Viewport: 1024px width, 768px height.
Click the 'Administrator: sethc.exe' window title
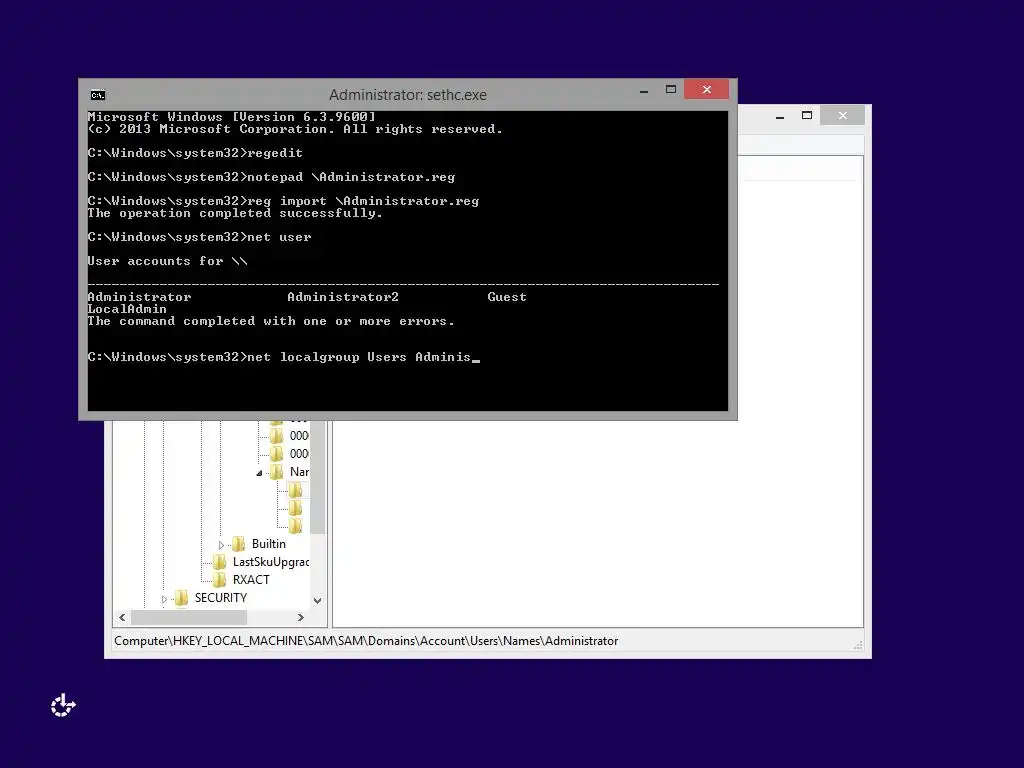pyautogui.click(x=408, y=95)
